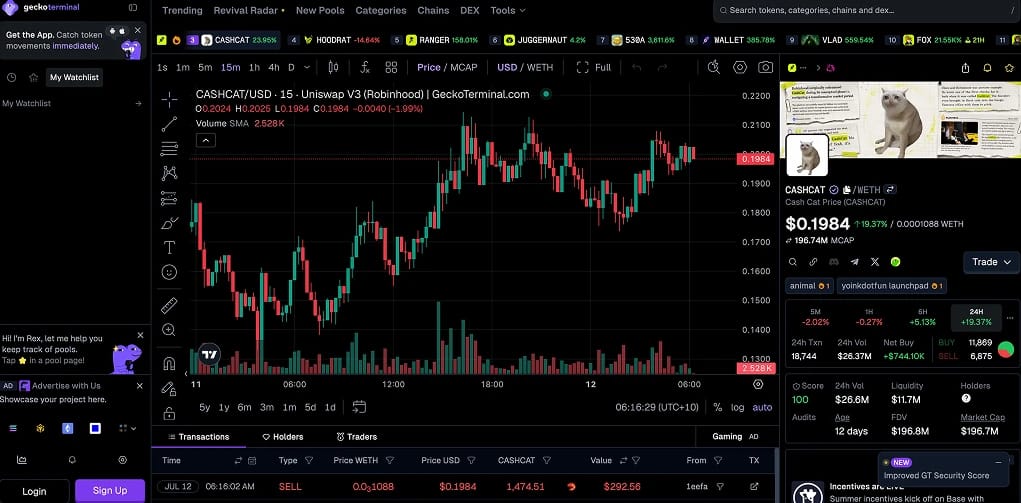Select the 24H price change period
The image size is (1021, 503).
[975, 317]
